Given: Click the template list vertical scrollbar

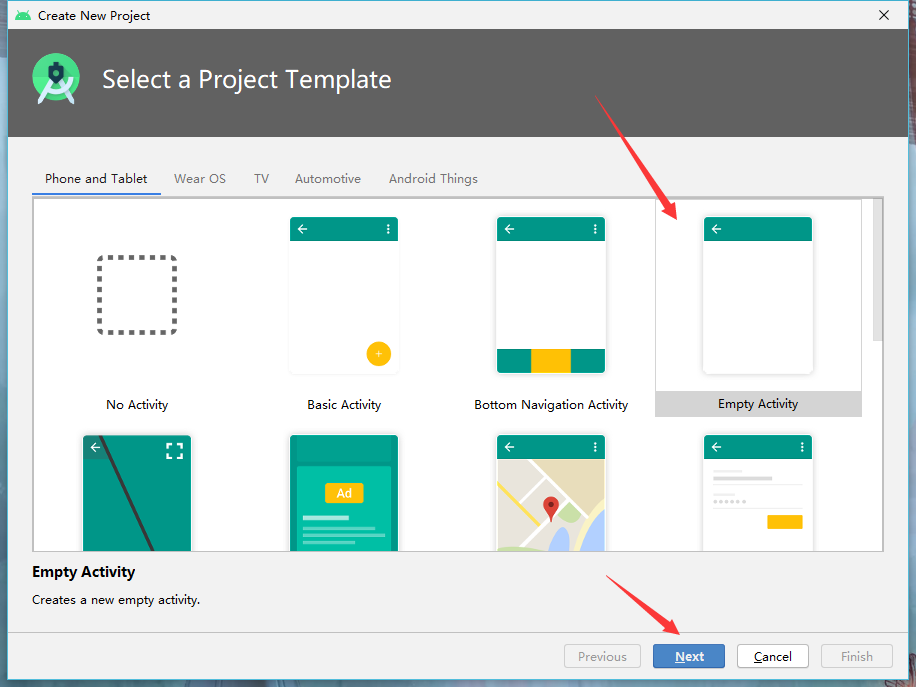Looking at the screenshot, I should (x=877, y=270).
